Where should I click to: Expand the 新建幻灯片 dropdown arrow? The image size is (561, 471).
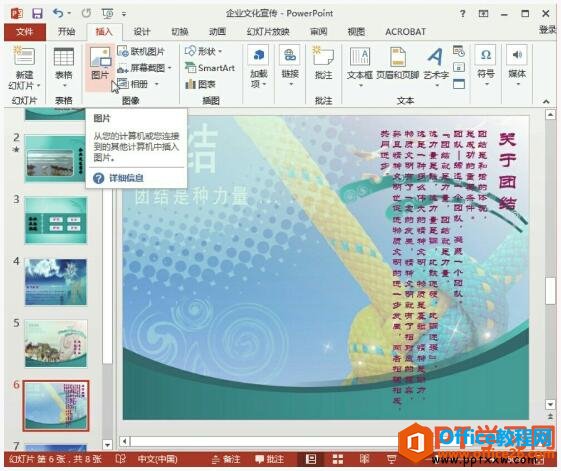click(38, 86)
